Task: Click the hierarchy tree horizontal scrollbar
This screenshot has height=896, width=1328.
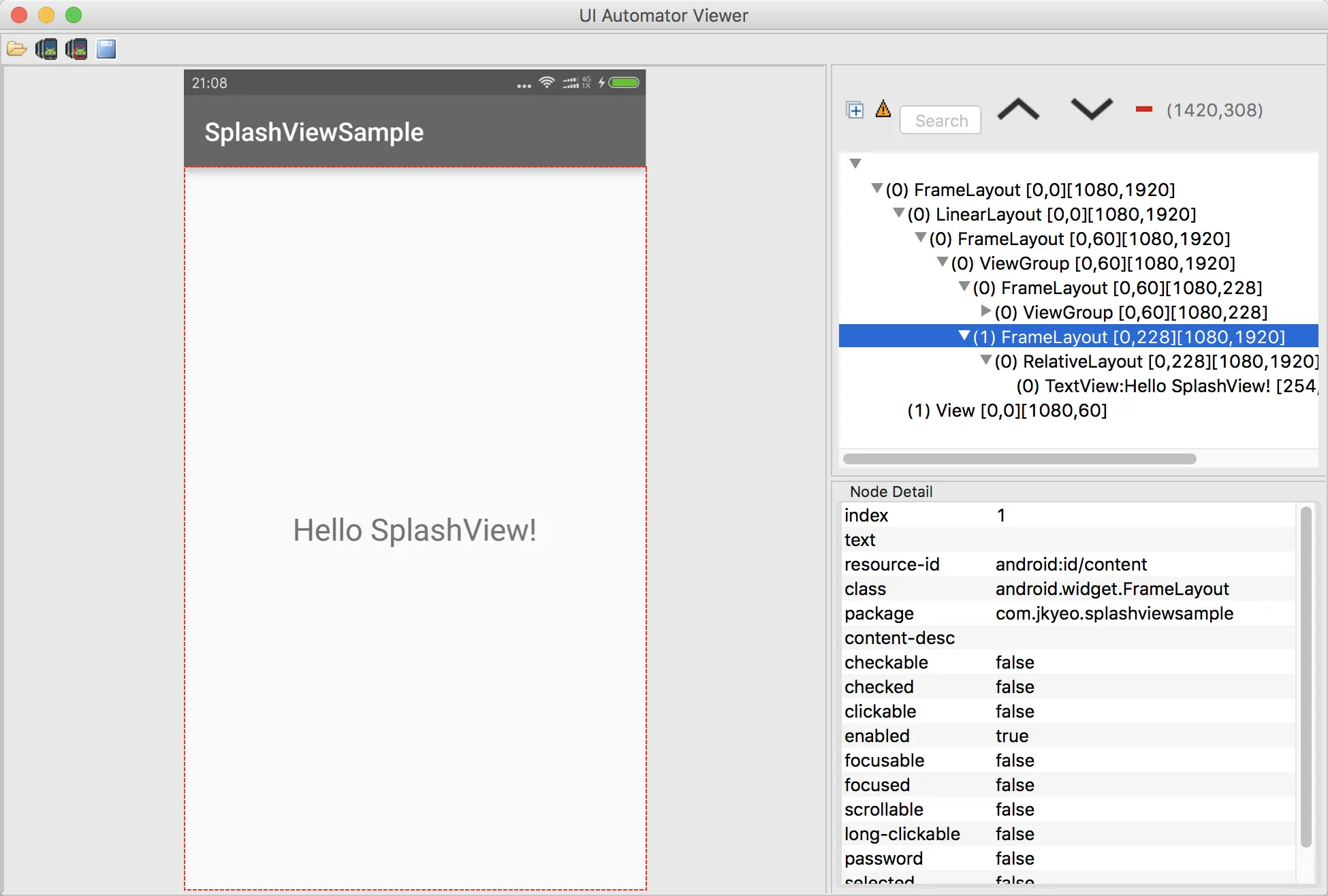Action: pos(1019,459)
